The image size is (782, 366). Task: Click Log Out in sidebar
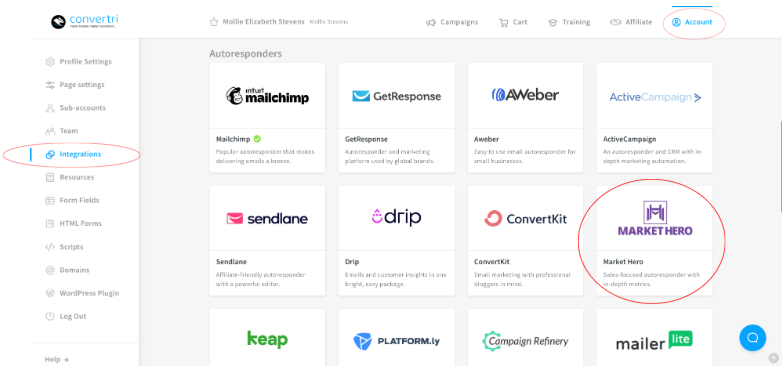click(66, 316)
